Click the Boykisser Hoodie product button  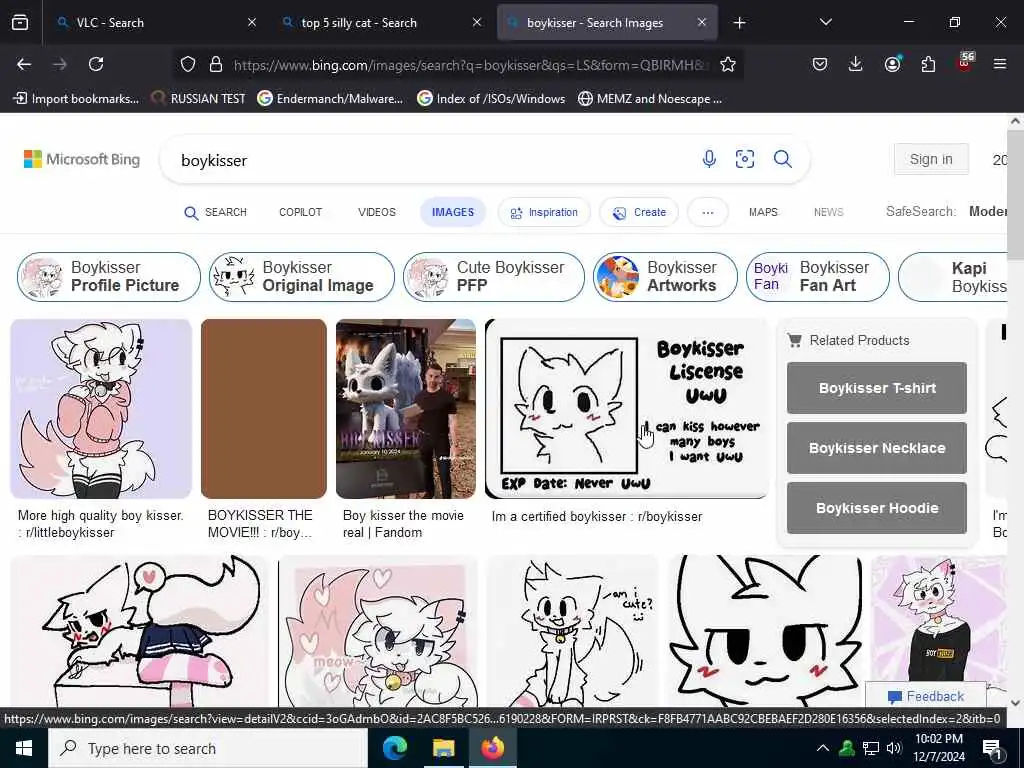click(x=876, y=508)
